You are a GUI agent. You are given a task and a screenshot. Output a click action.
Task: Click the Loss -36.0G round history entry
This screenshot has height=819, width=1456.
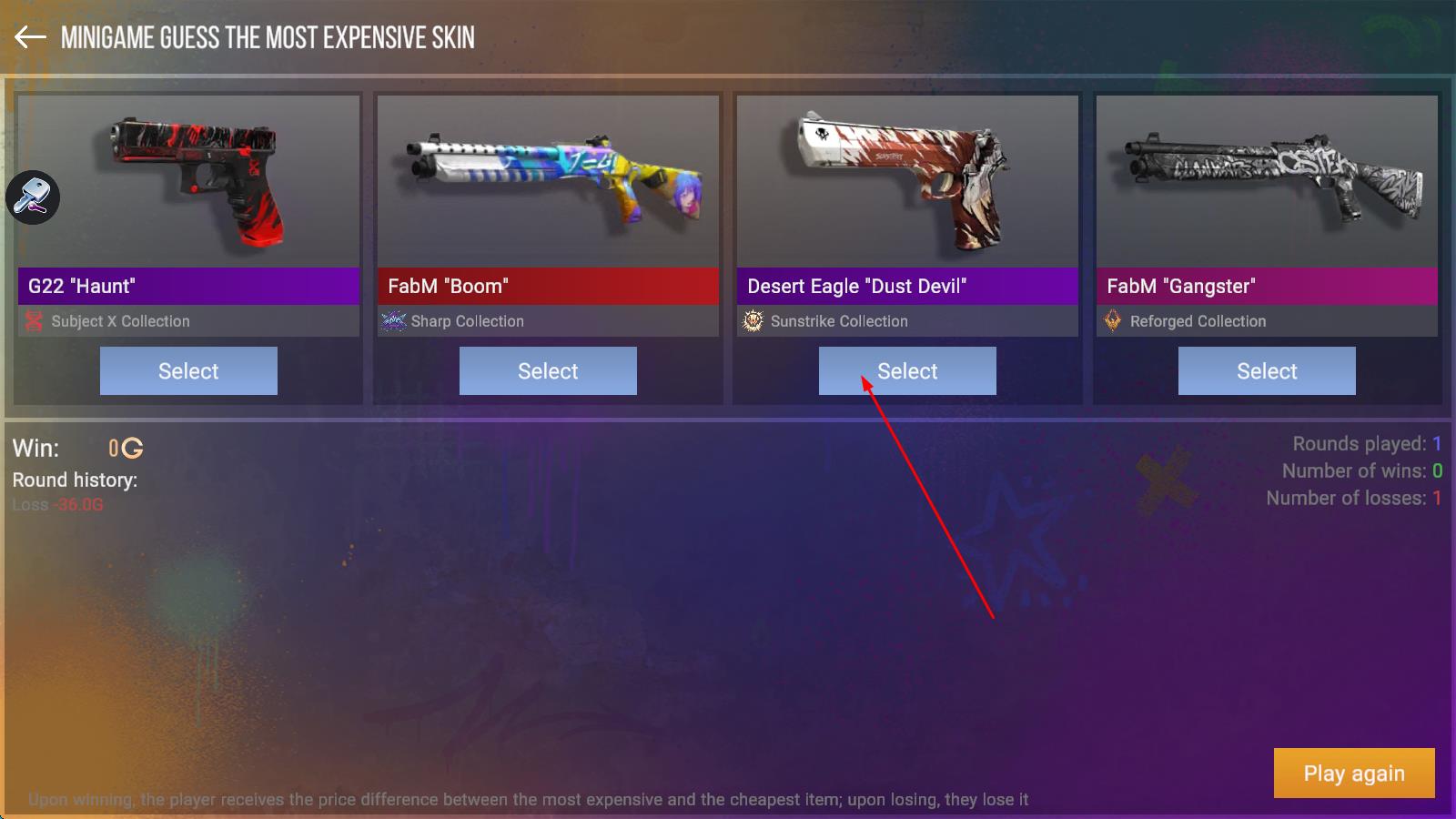(x=58, y=504)
